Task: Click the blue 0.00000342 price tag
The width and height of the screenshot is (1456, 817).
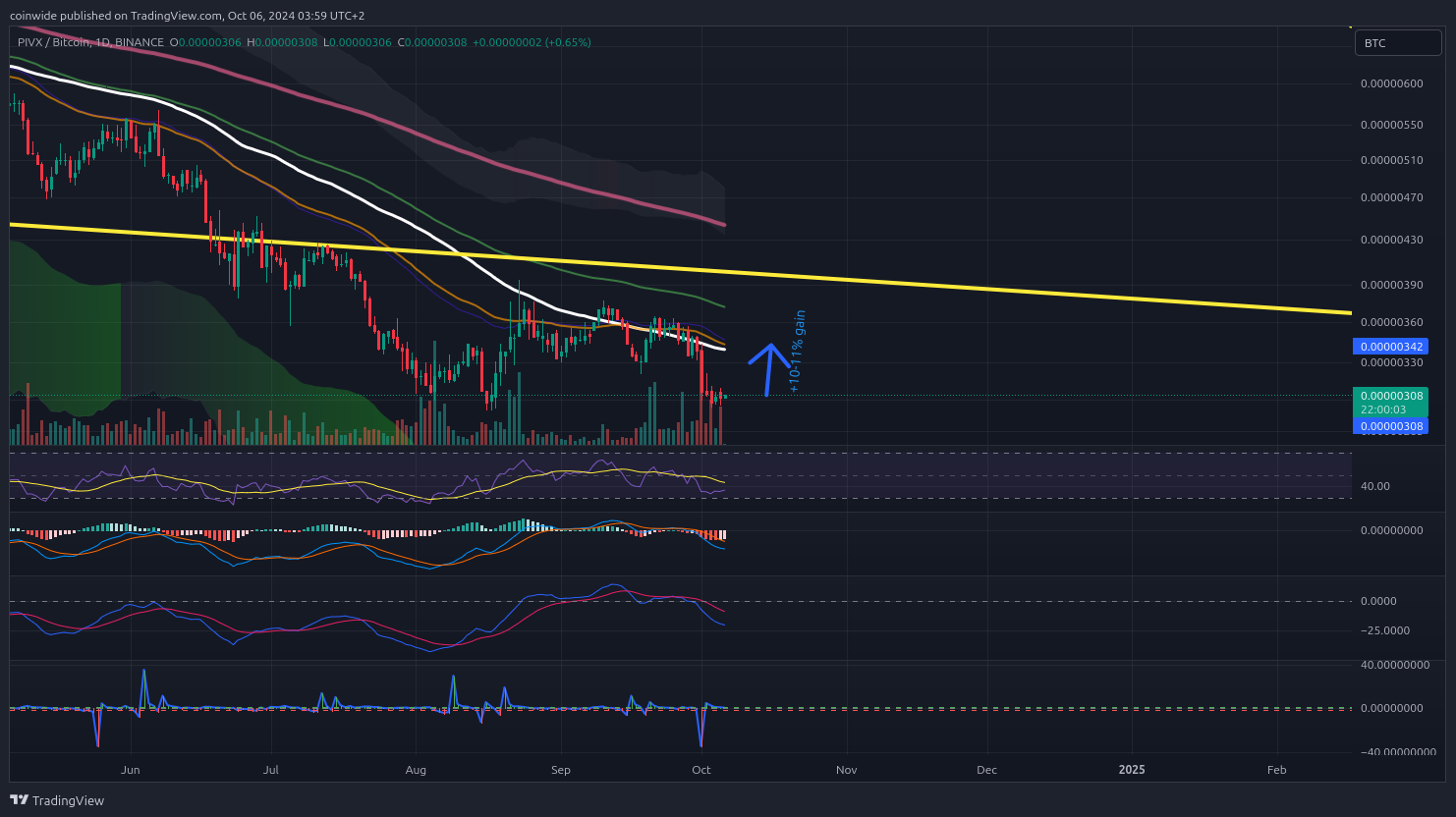Action: 1390,347
